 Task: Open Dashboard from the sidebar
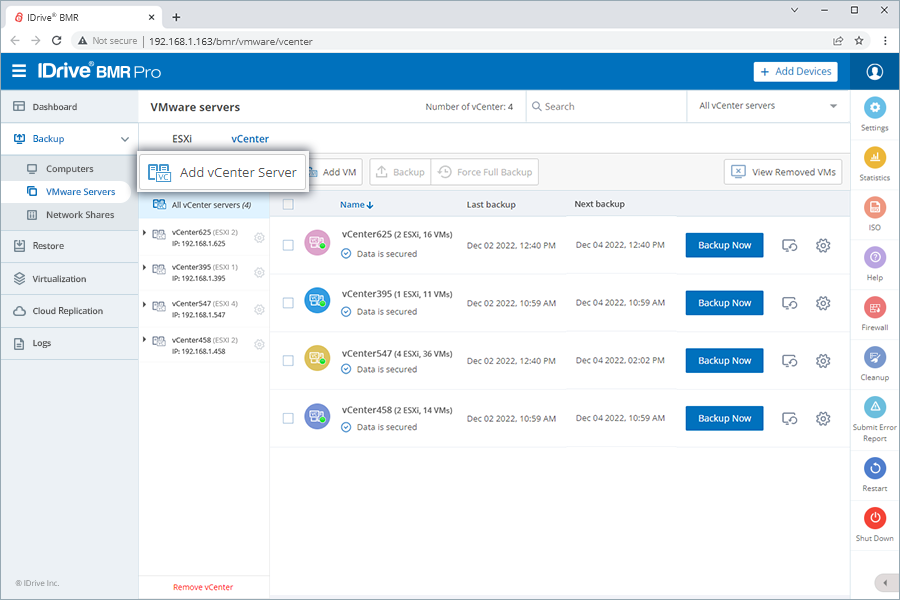69,107
